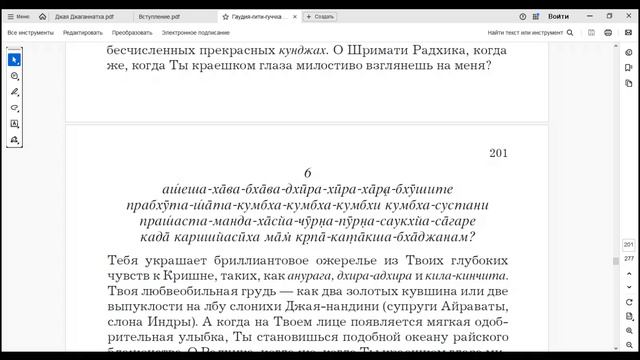Viewport: 640px width, 360px height.
Task: Send document by email envelope icon
Action: [629, 33]
